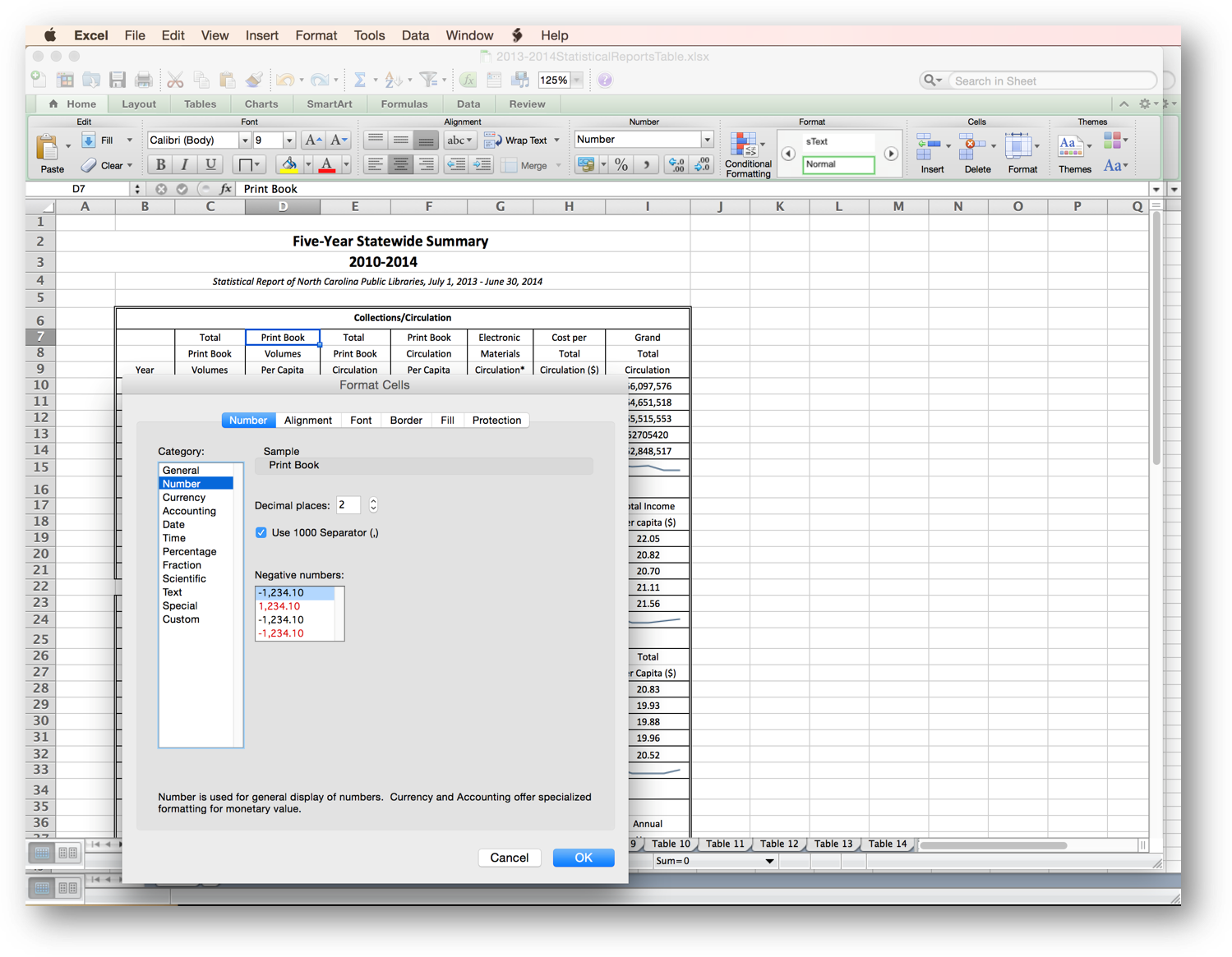Apply Percent style from the Number group
This screenshot has height=957, width=1232.
[x=621, y=164]
